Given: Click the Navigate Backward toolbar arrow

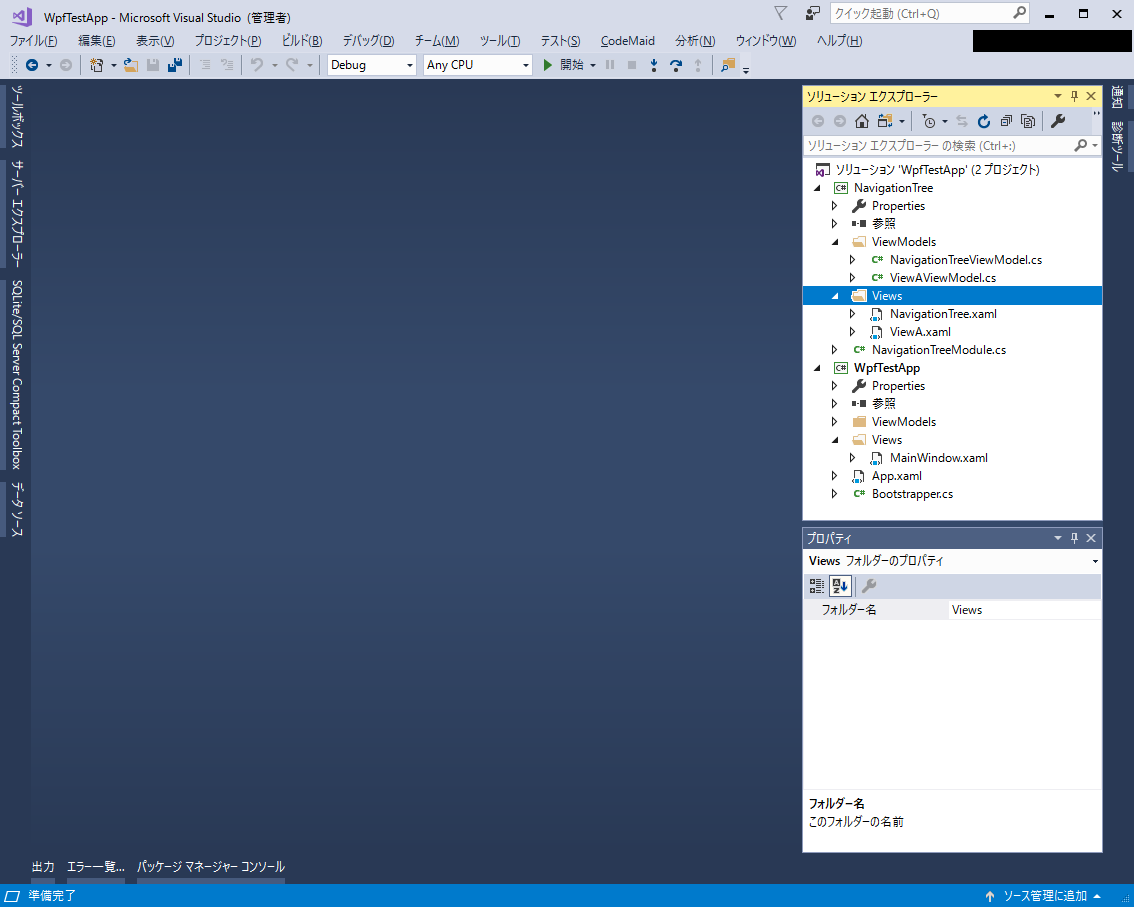Looking at the screenshot, I should [x=32, y=65].
